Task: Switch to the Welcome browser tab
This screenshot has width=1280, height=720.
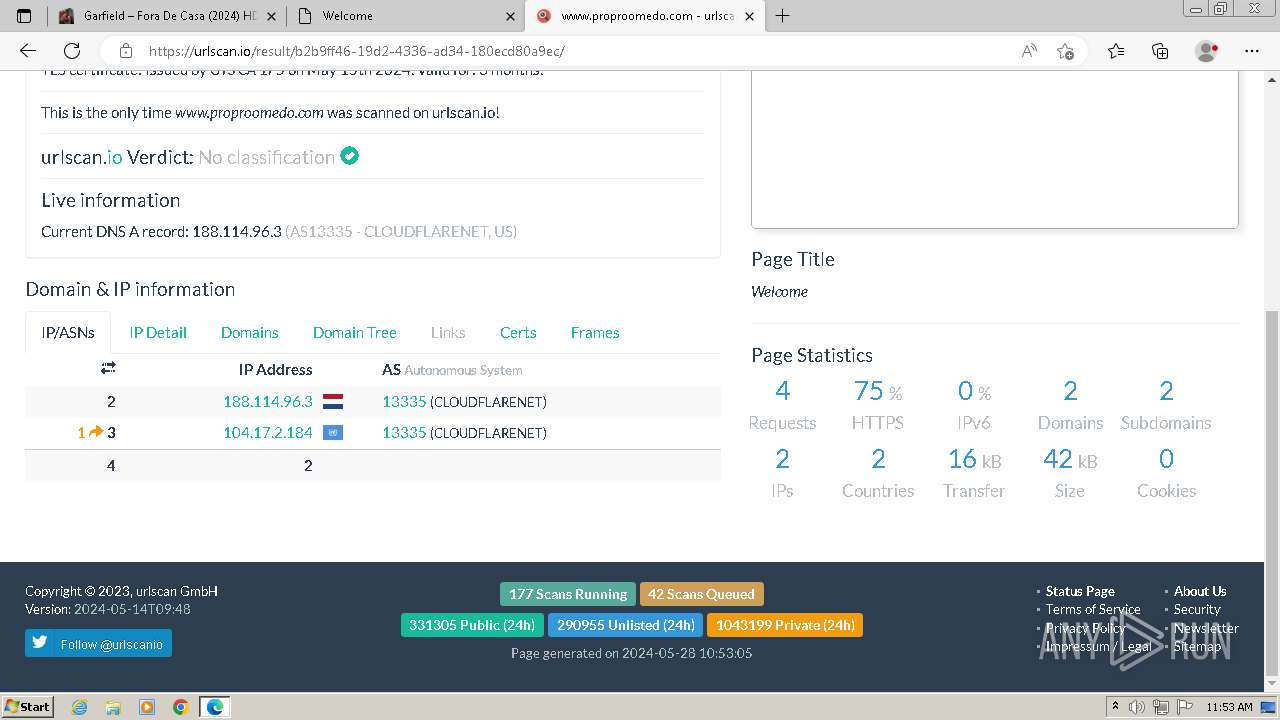Action: tap(405, 16)
